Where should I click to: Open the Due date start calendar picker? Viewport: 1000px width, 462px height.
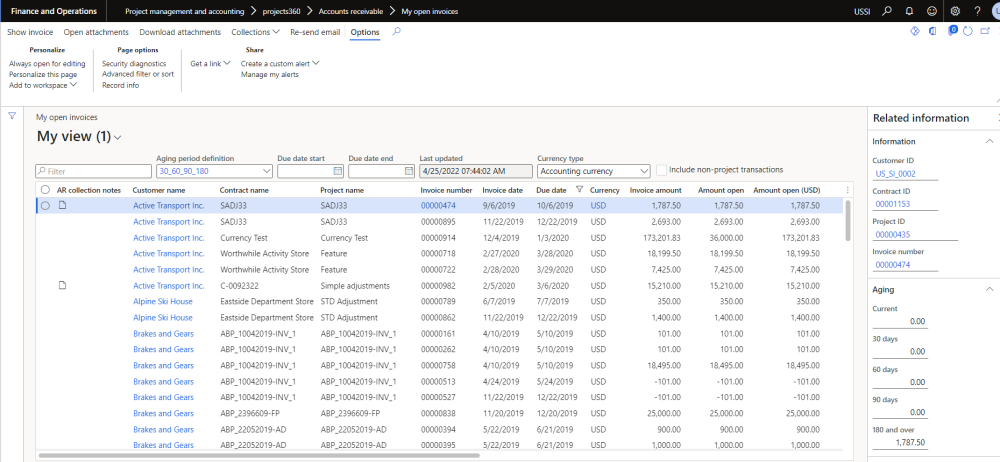click(x=337, y=171)
